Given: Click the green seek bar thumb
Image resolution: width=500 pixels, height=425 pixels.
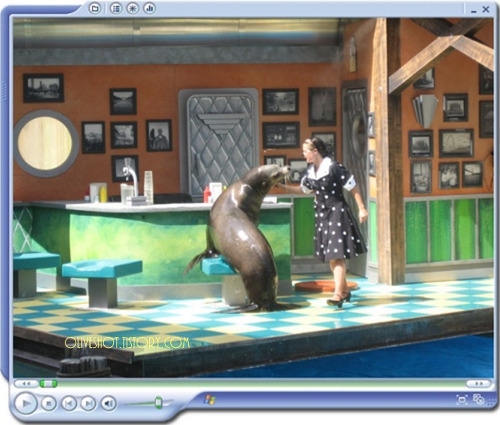Looking at the screenshot, I should [48, 384].
